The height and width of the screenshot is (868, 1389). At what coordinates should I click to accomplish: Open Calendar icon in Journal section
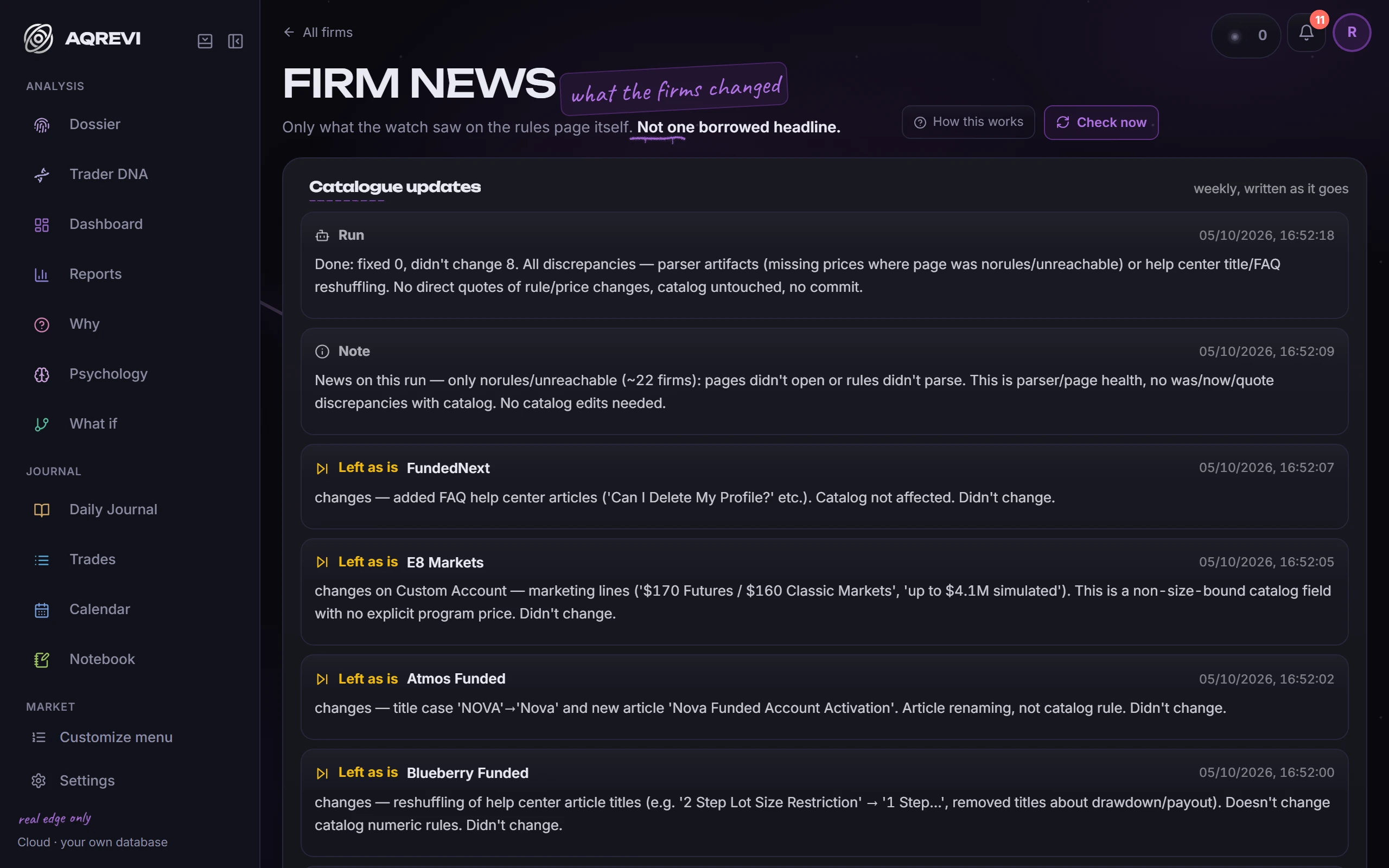tap(41, 610)
